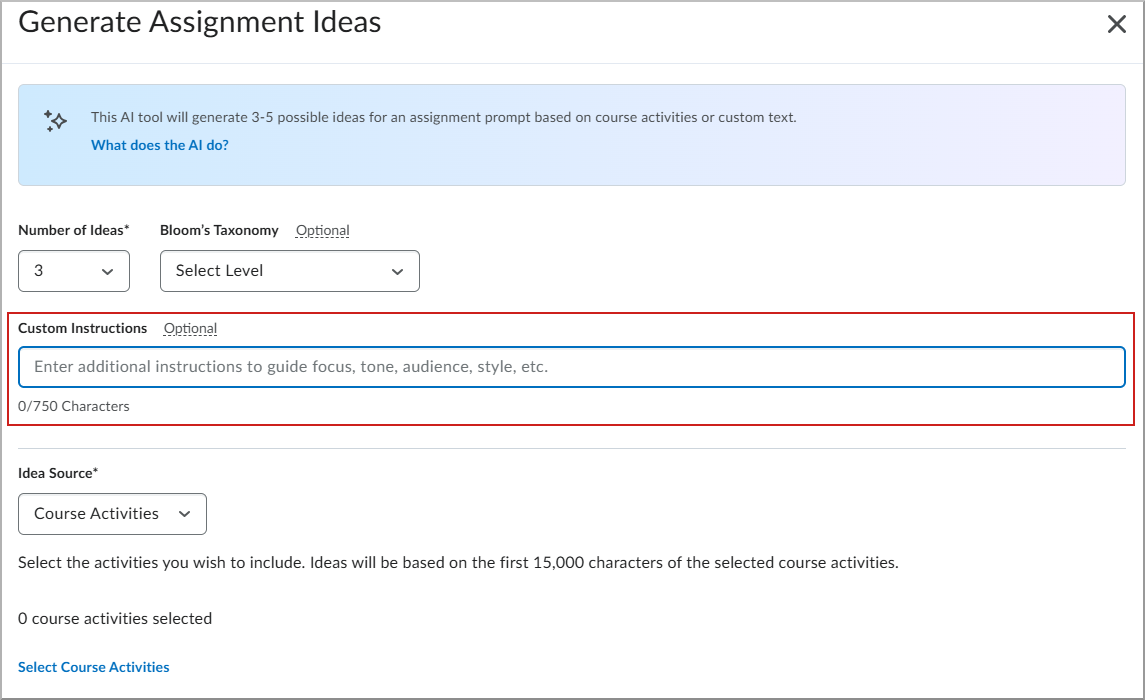Click the chevron on Course Activities dropdown
This screenshot has width=1145, height=700.
point(184,513)
